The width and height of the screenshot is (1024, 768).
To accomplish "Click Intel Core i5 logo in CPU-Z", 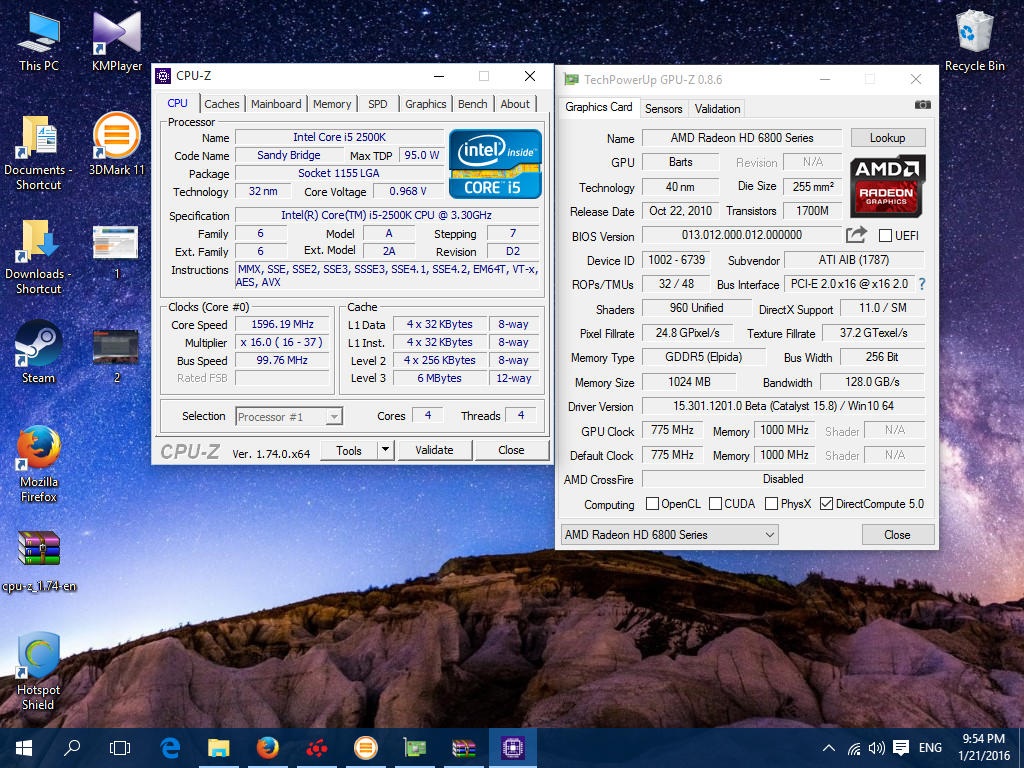I will pyautogui.click(x=495, y=164).
